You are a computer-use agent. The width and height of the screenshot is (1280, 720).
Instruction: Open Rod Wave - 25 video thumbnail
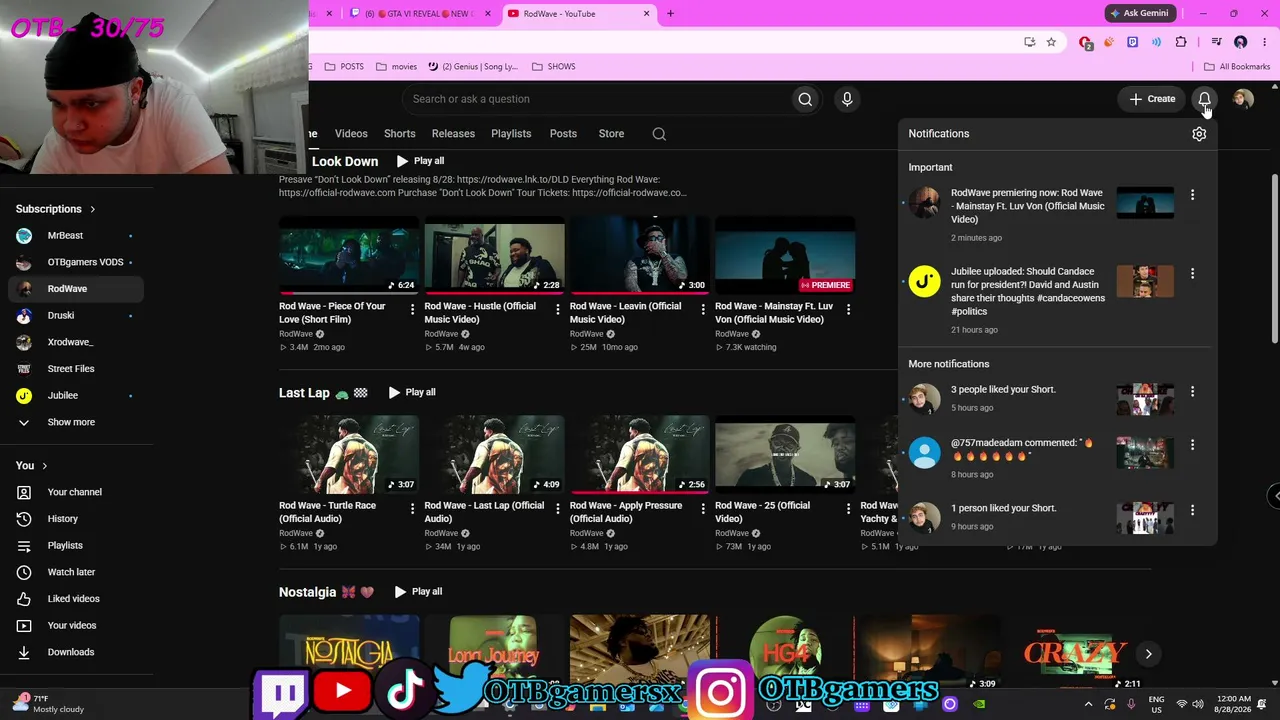point(785,455)
